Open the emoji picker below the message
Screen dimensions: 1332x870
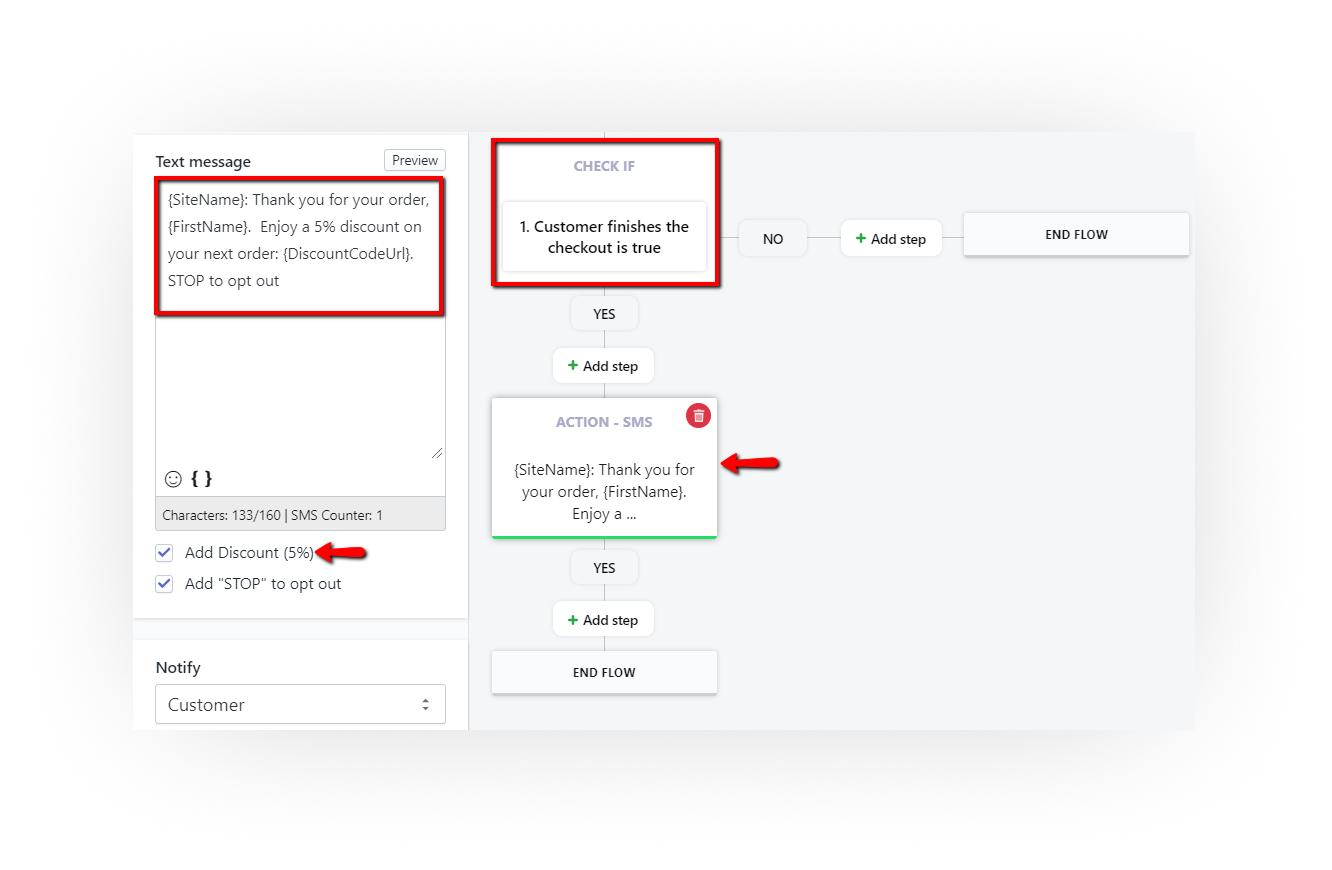173,479
